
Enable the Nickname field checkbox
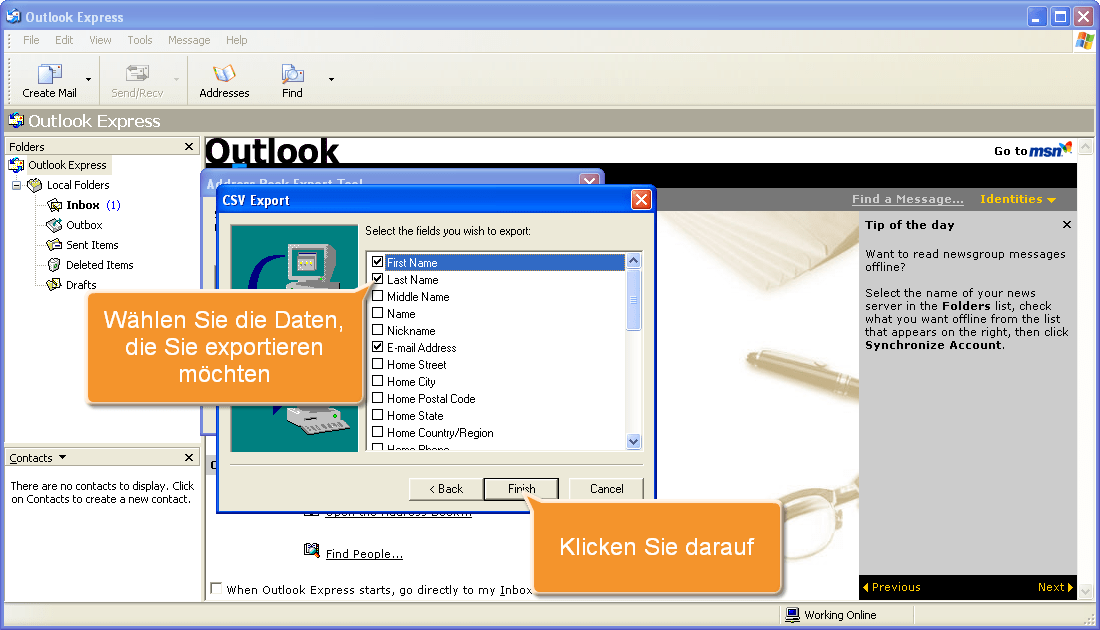pos(377,330)
